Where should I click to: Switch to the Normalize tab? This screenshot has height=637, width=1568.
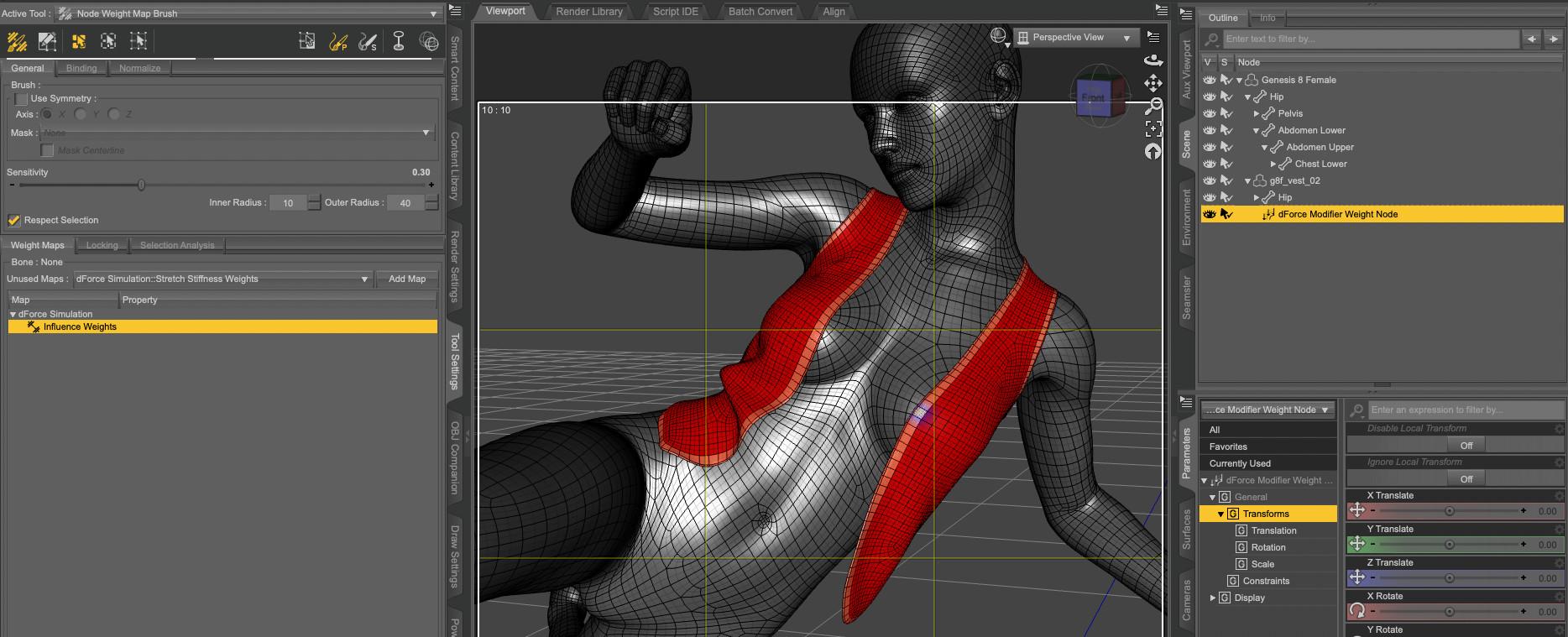[140, 68]
